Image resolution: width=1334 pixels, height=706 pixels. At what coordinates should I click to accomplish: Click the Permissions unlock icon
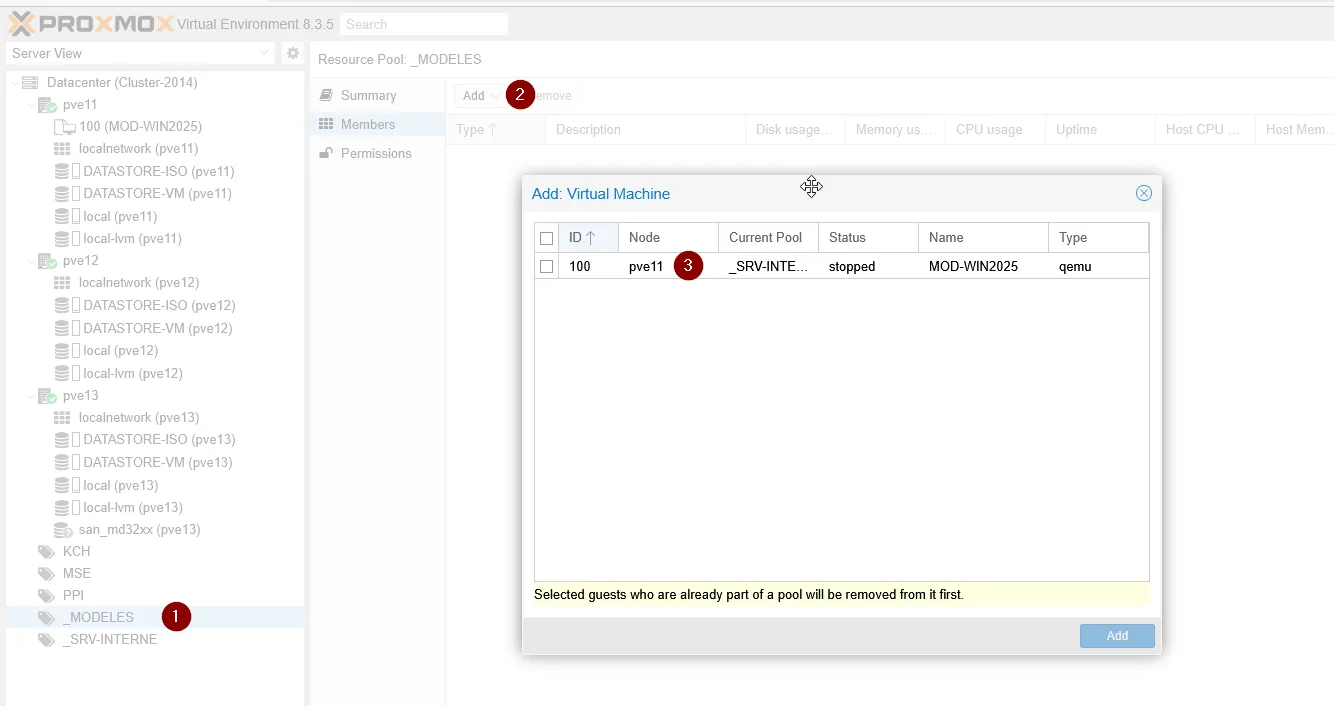(326, 154)
